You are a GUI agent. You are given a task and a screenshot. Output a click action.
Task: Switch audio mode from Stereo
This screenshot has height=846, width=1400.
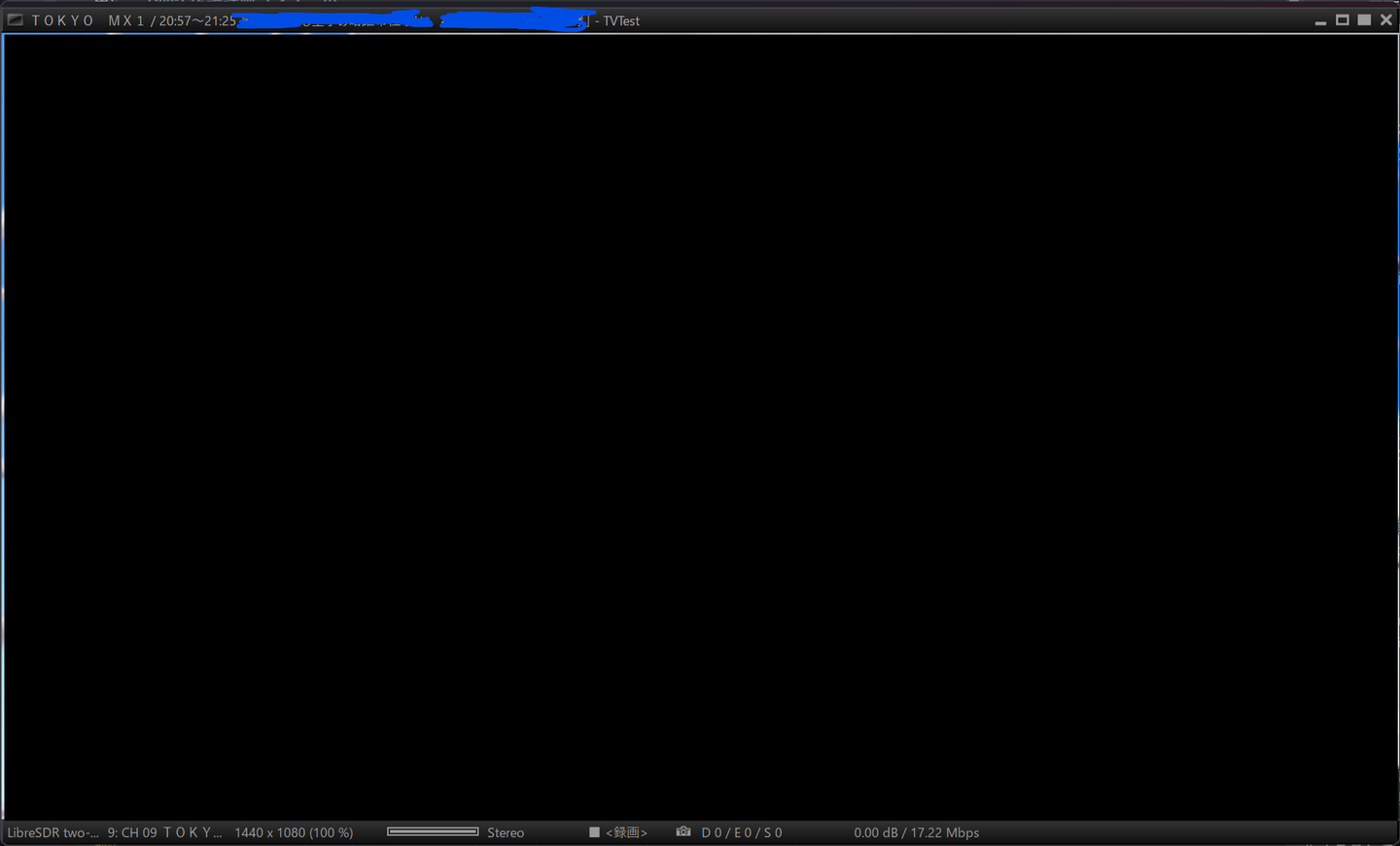506,832
